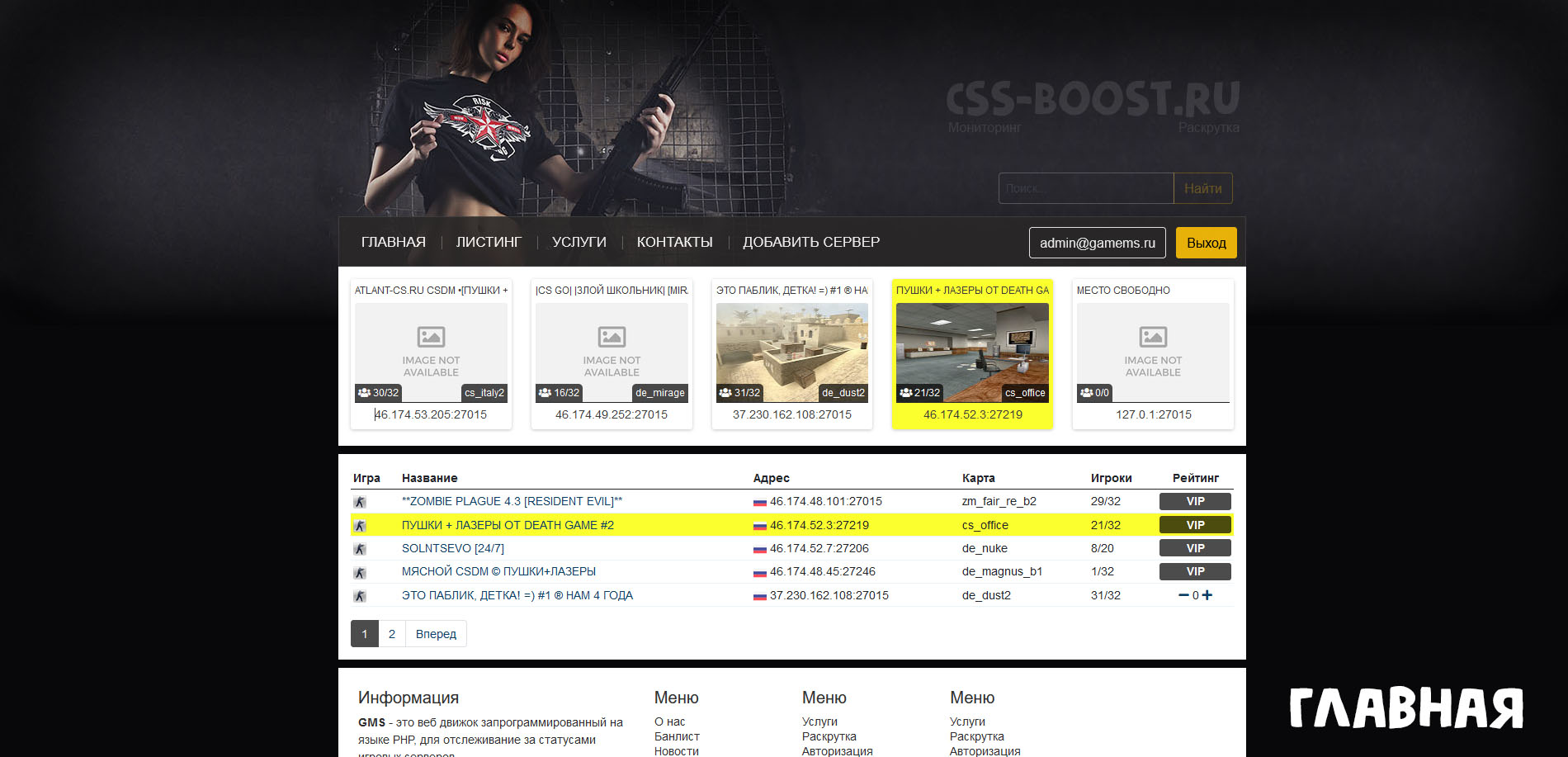Click into the Поиск search field
Image resolution: width=1568 pixels, height=757 pixels.
point(1085,188)
